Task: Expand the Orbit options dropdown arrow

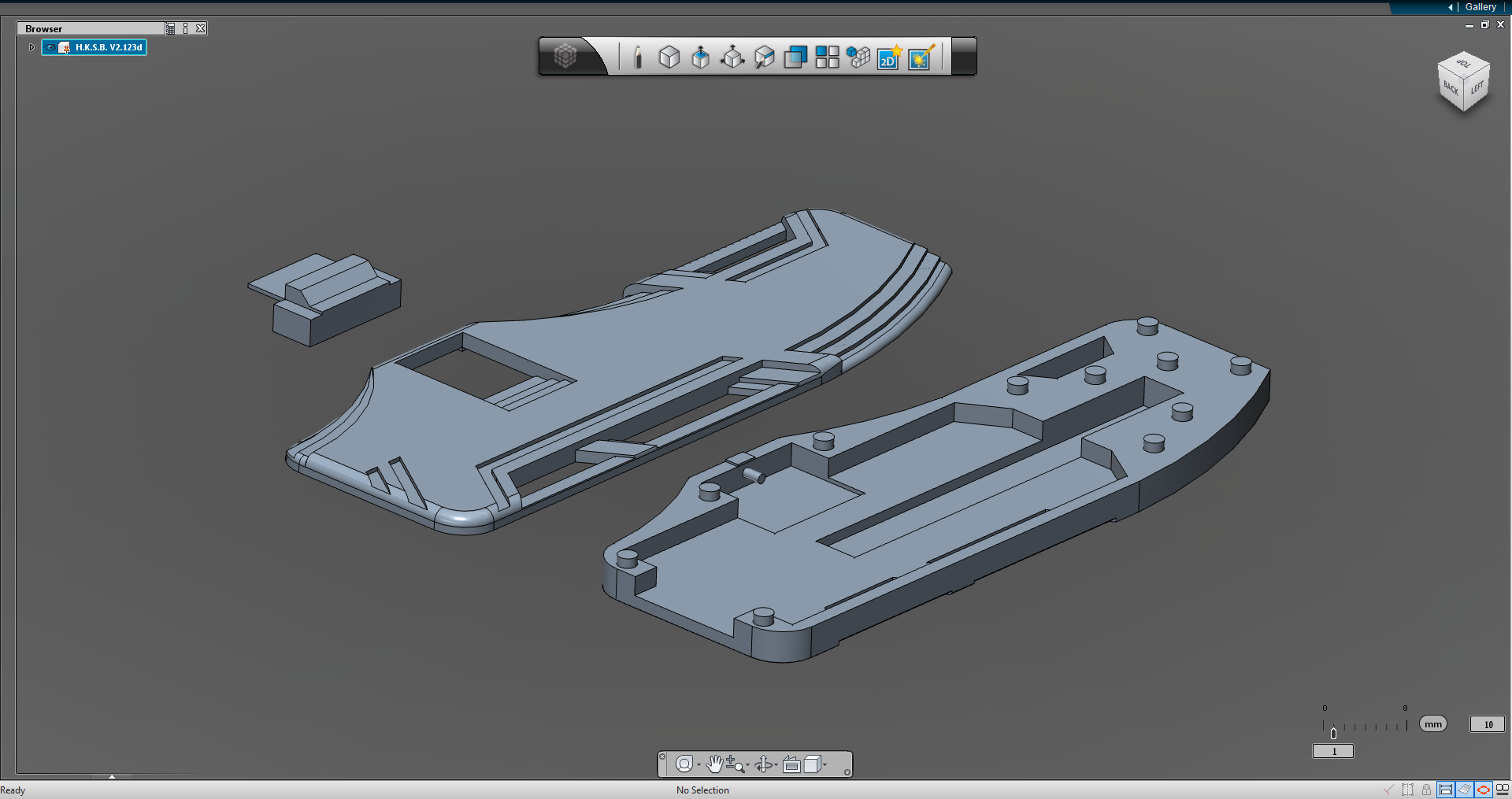Action: (776, 764)
